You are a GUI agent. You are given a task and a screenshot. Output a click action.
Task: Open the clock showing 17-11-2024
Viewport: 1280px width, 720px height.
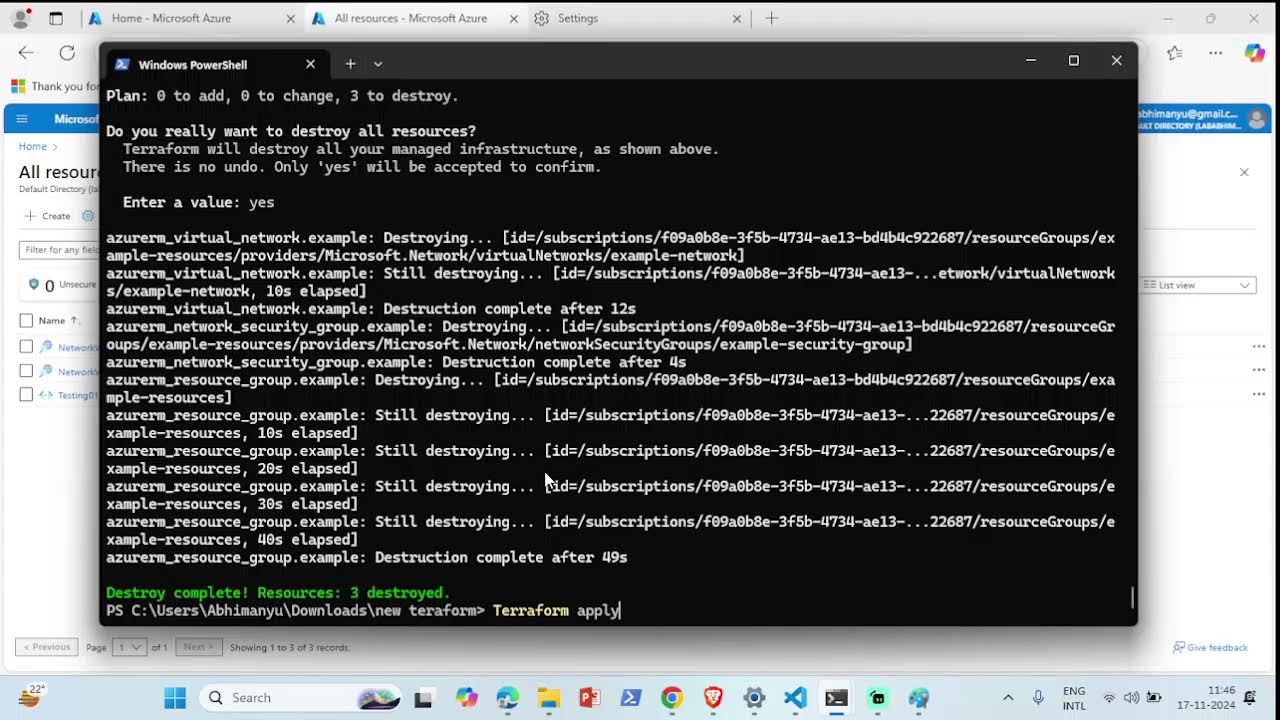1206,698
